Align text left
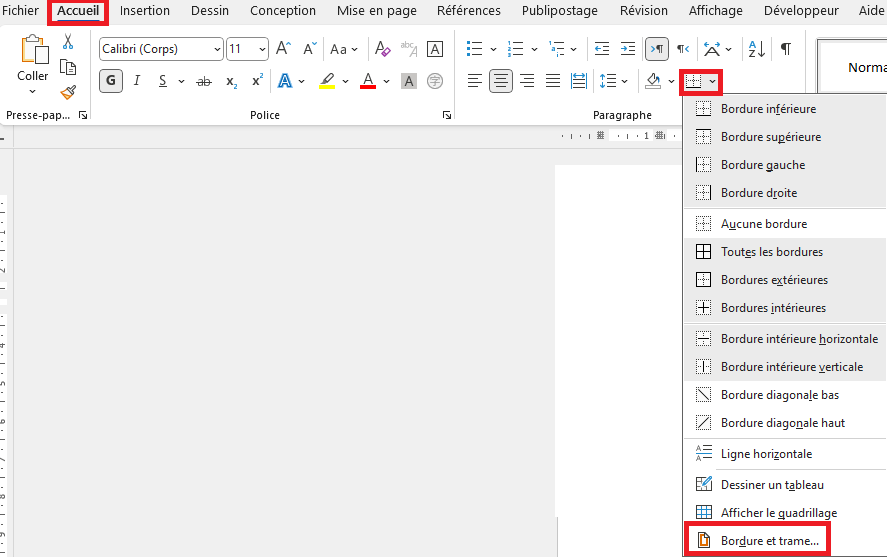The width and height of the screenshot is (887, 557). (x=475, y=81)
